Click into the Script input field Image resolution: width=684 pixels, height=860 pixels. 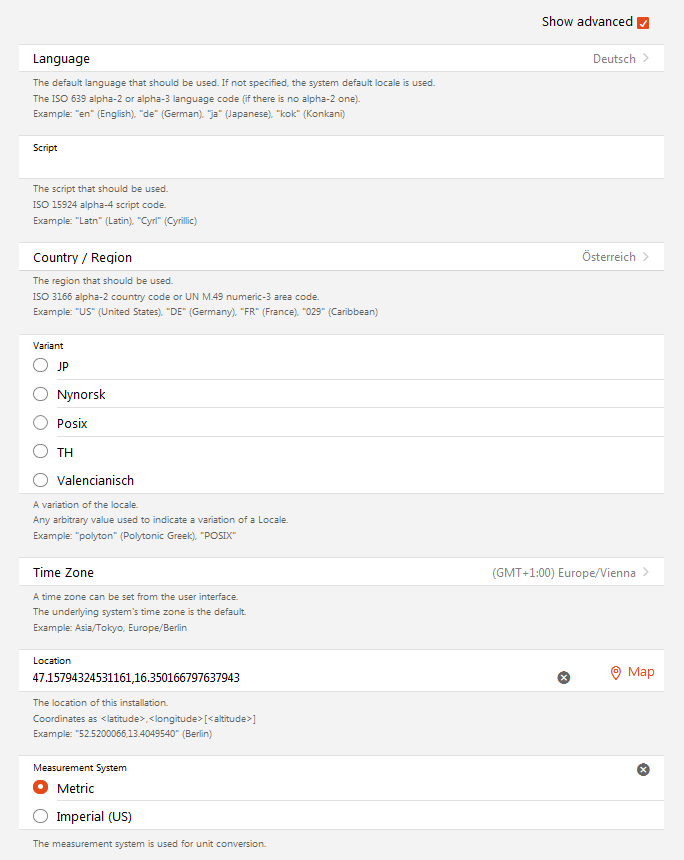tap(340, 164)
